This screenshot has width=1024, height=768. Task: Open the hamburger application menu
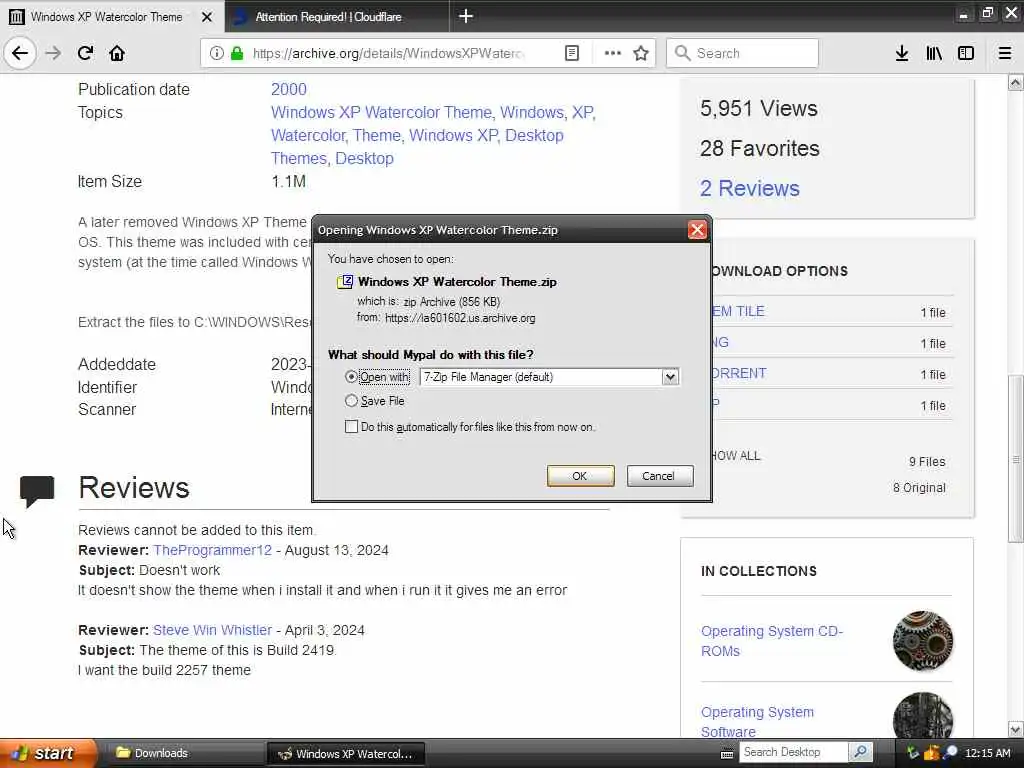click(x=1005, y=53)
